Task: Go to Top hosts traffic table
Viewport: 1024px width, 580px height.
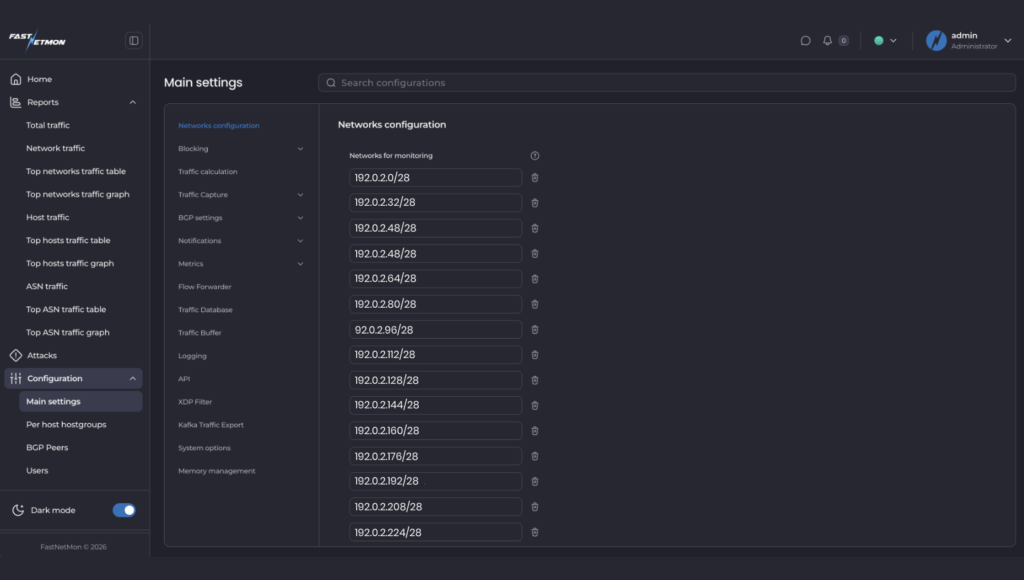Action: (x=68, y=241)
